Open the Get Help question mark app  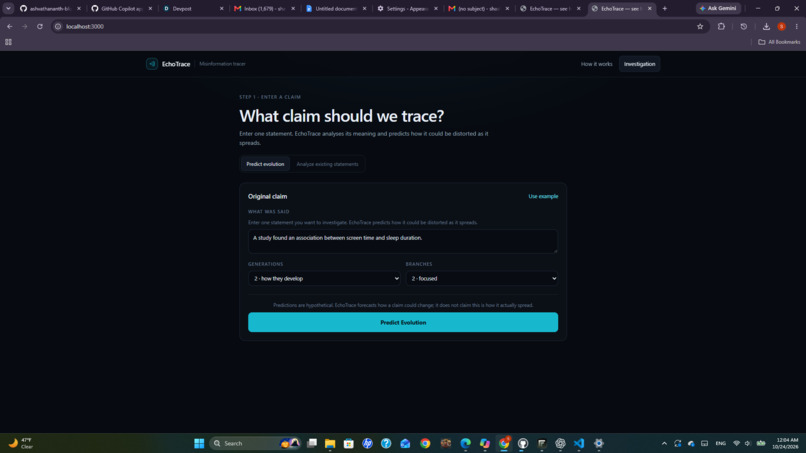pyautogui.click(x=386, y=443)
